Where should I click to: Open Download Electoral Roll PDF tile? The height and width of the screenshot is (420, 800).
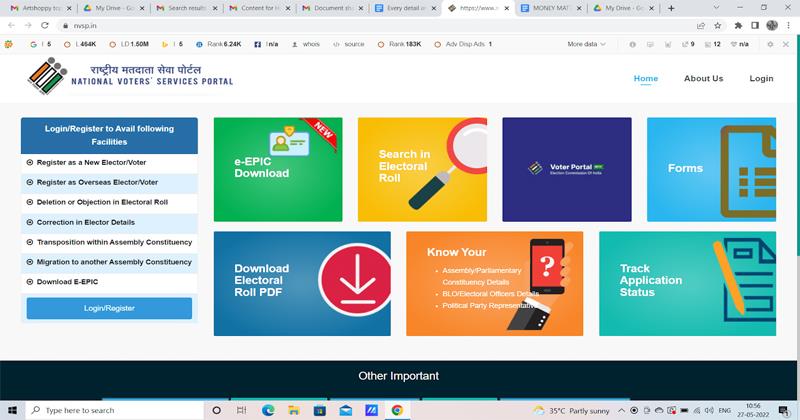302,284
